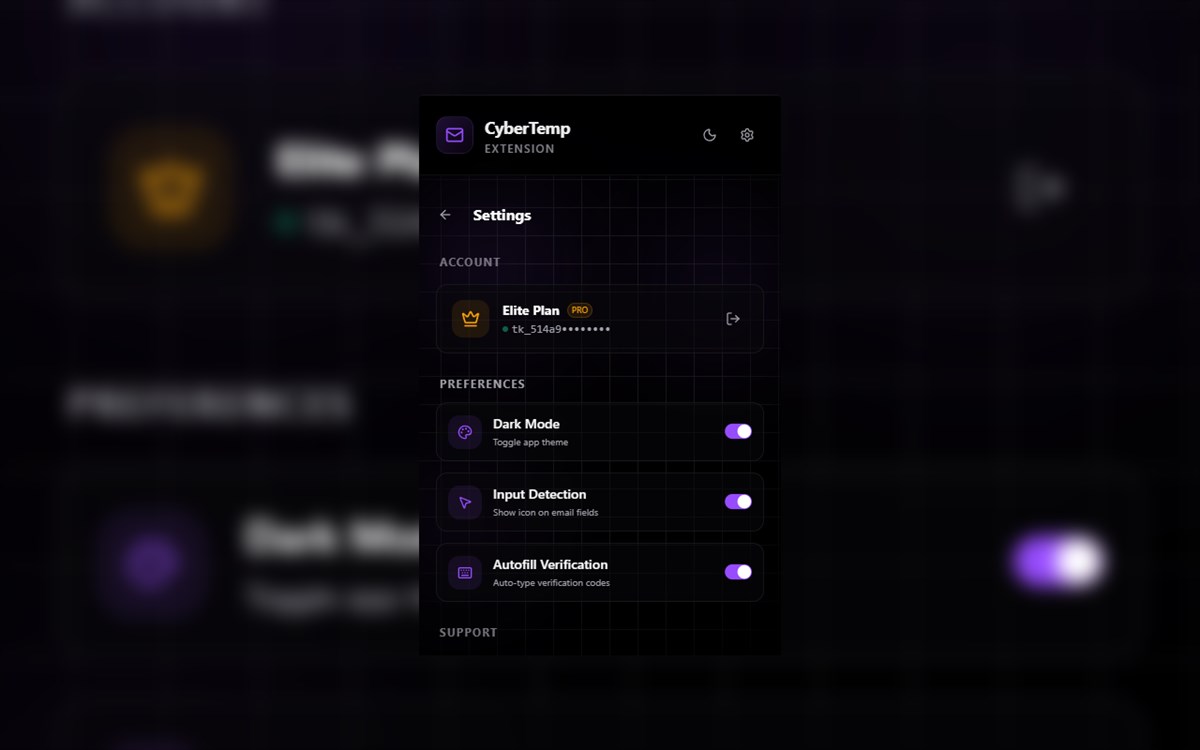Screen dimensions: 1200x750
Task: Turn off the Input Detection switch
Action: 738,501
